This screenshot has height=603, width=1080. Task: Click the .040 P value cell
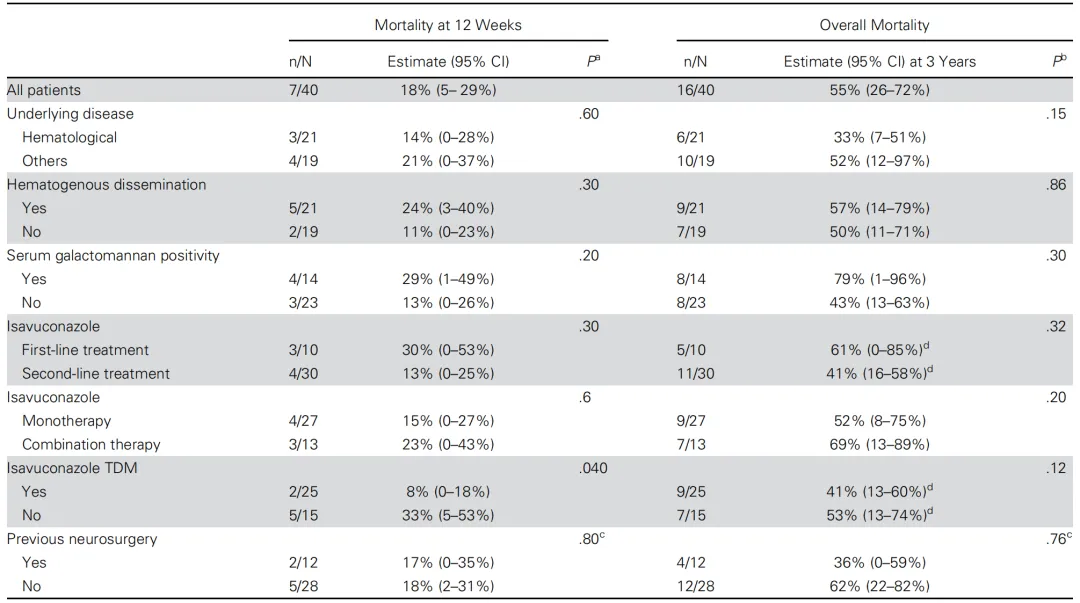pos(593,468)
